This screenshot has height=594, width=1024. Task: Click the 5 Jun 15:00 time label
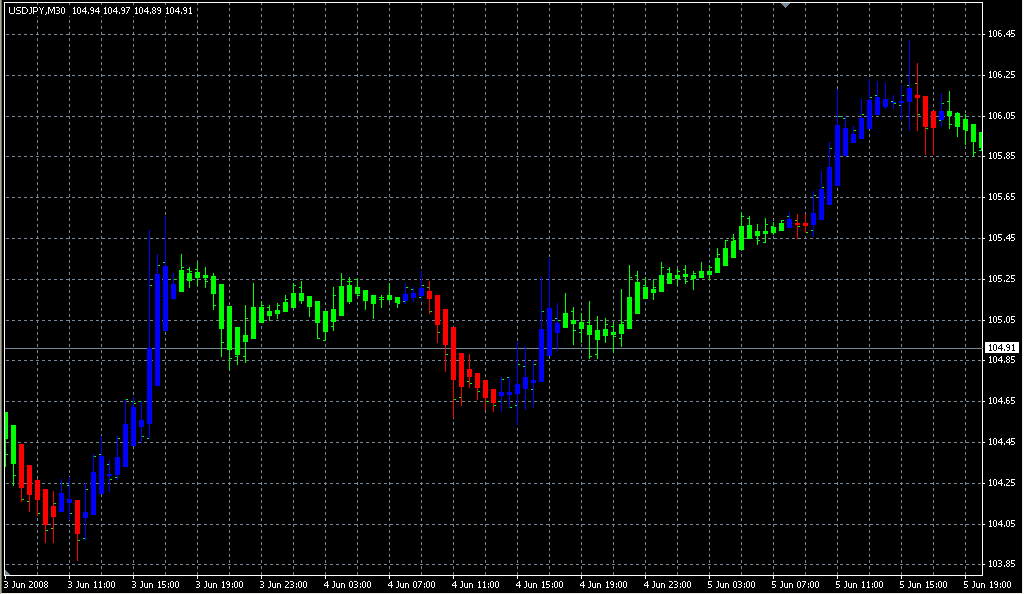[923, 585]
